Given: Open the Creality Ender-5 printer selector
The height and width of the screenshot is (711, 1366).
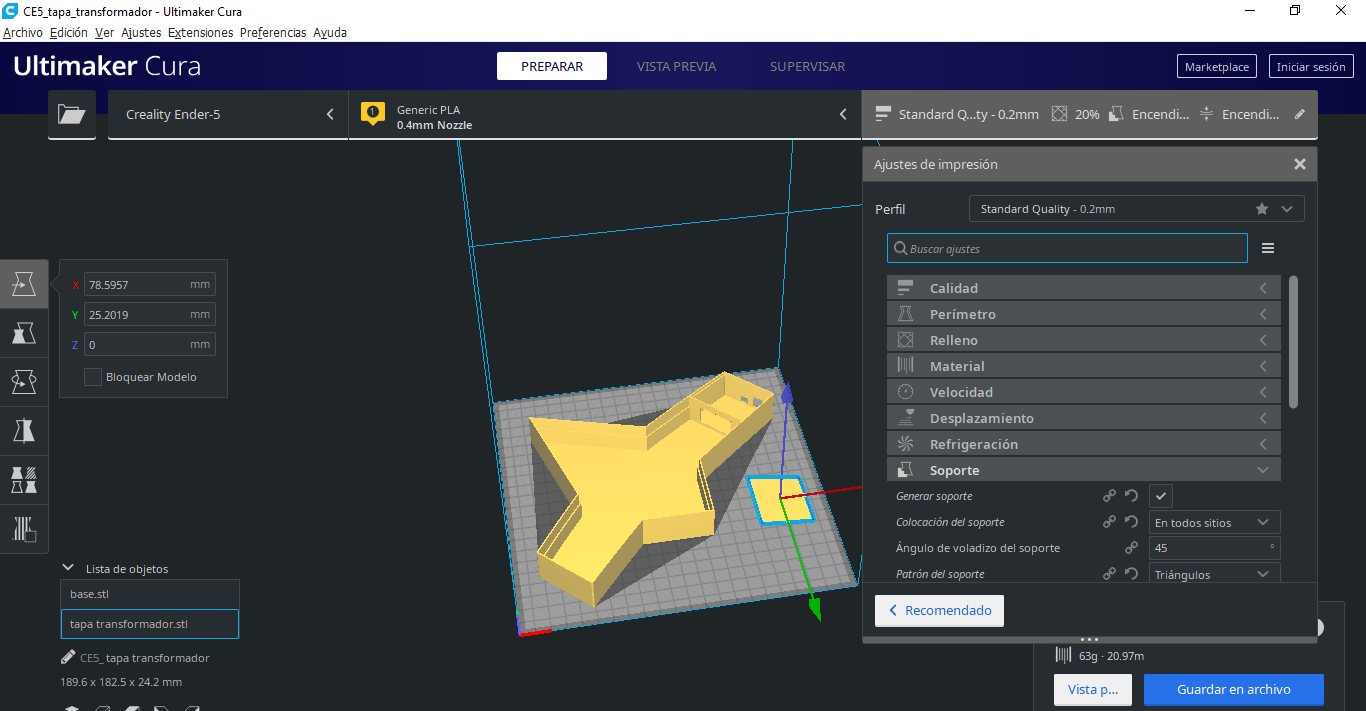Looking at the screenshot, I should point(228,115).
